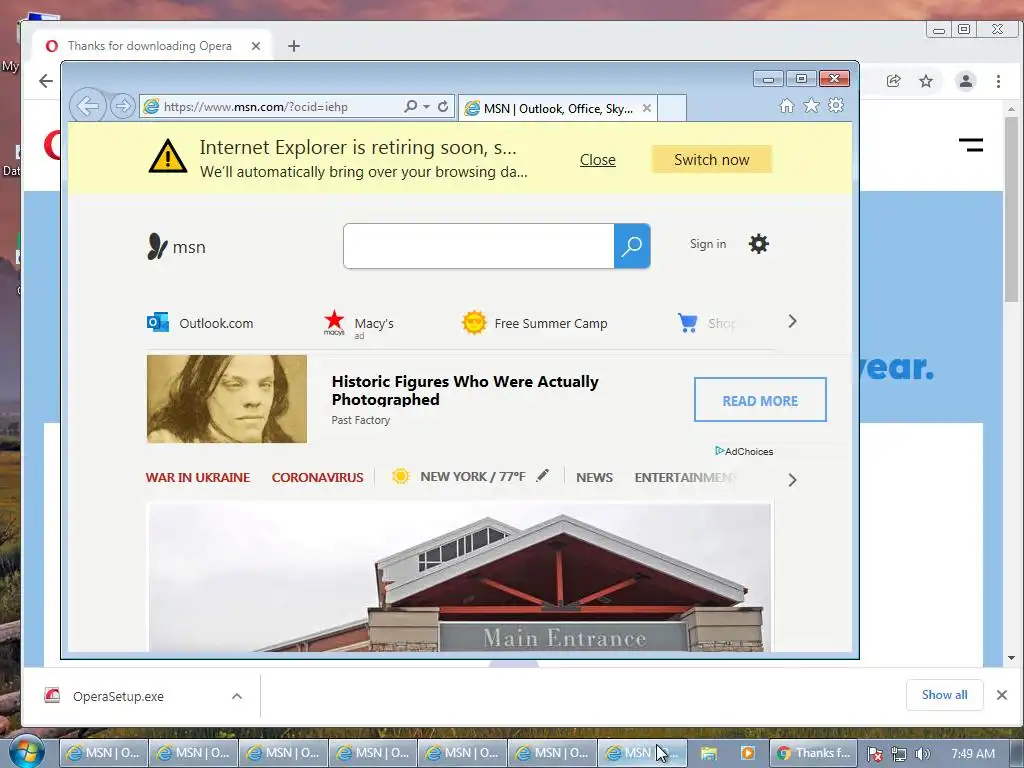Close the MSN tab in Internet Explorer
Image resolution: width=1024 pixels, height=768 pixels.
point(647,108)
